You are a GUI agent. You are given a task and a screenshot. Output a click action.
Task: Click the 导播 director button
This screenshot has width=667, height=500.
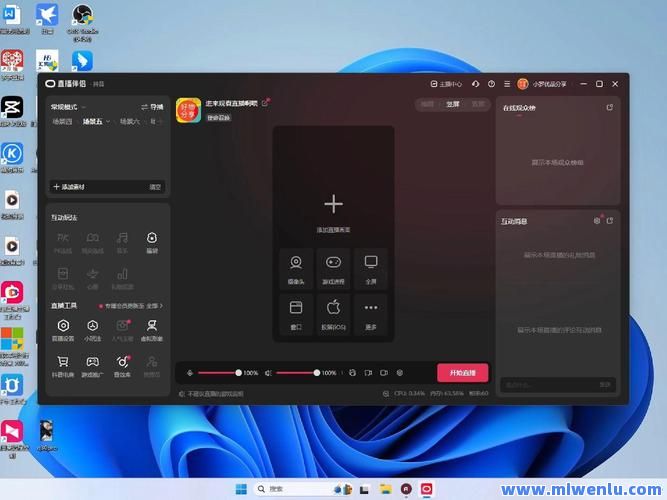(152, 107)
